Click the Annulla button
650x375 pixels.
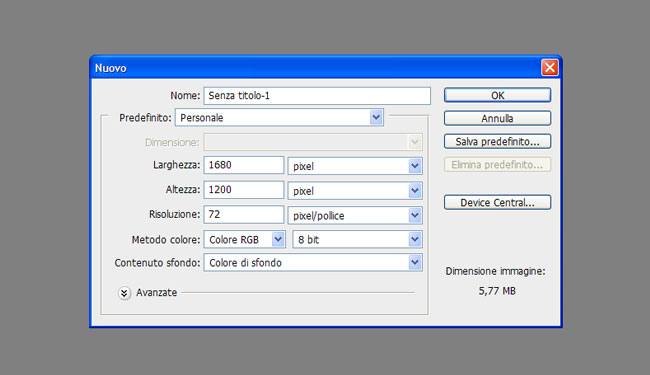[x=497, y=119]
